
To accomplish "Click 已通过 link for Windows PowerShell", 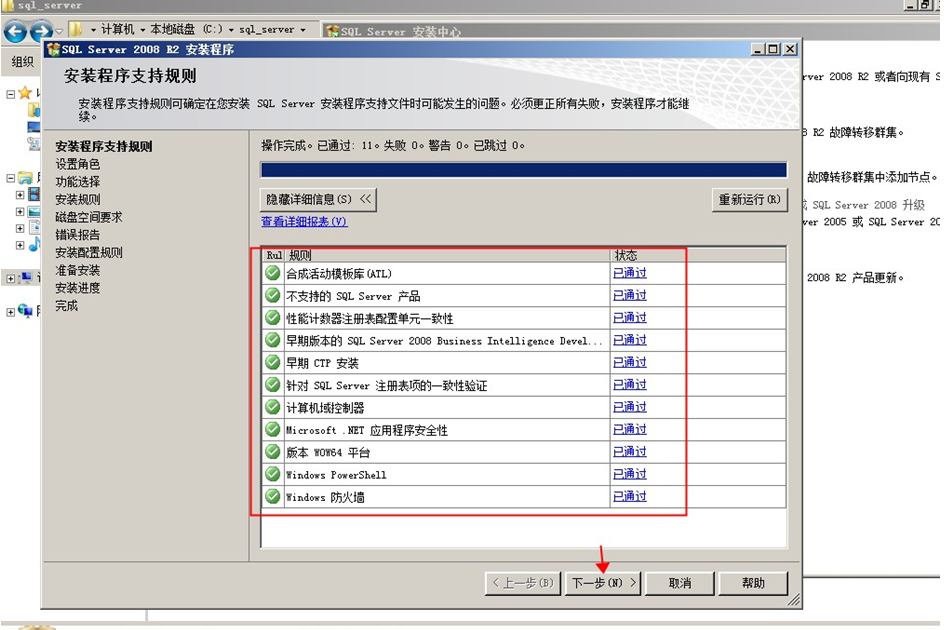I will pos(629,474).
